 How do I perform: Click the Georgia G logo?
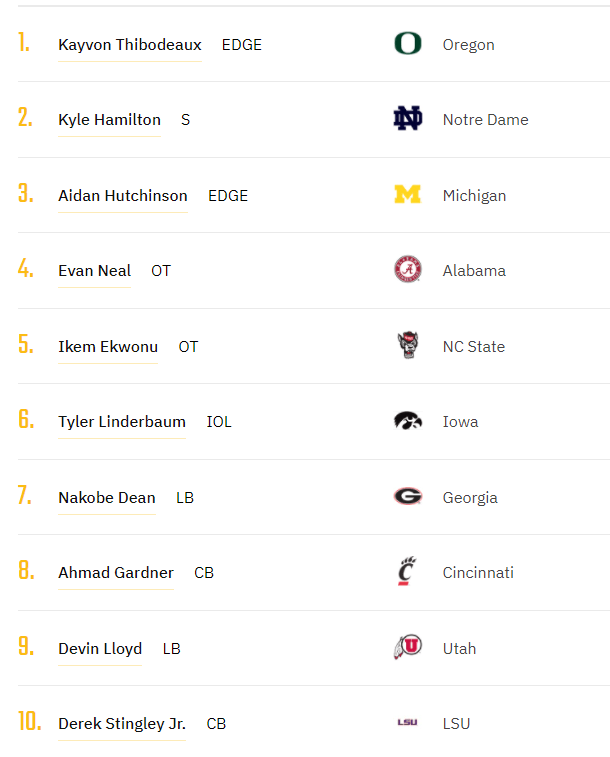point(407,497)
